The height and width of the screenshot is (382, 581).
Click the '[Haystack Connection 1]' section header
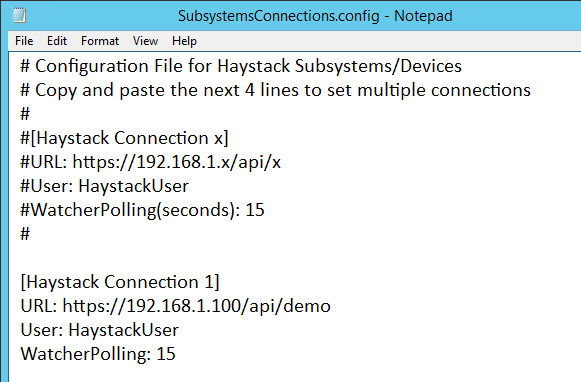120,282
